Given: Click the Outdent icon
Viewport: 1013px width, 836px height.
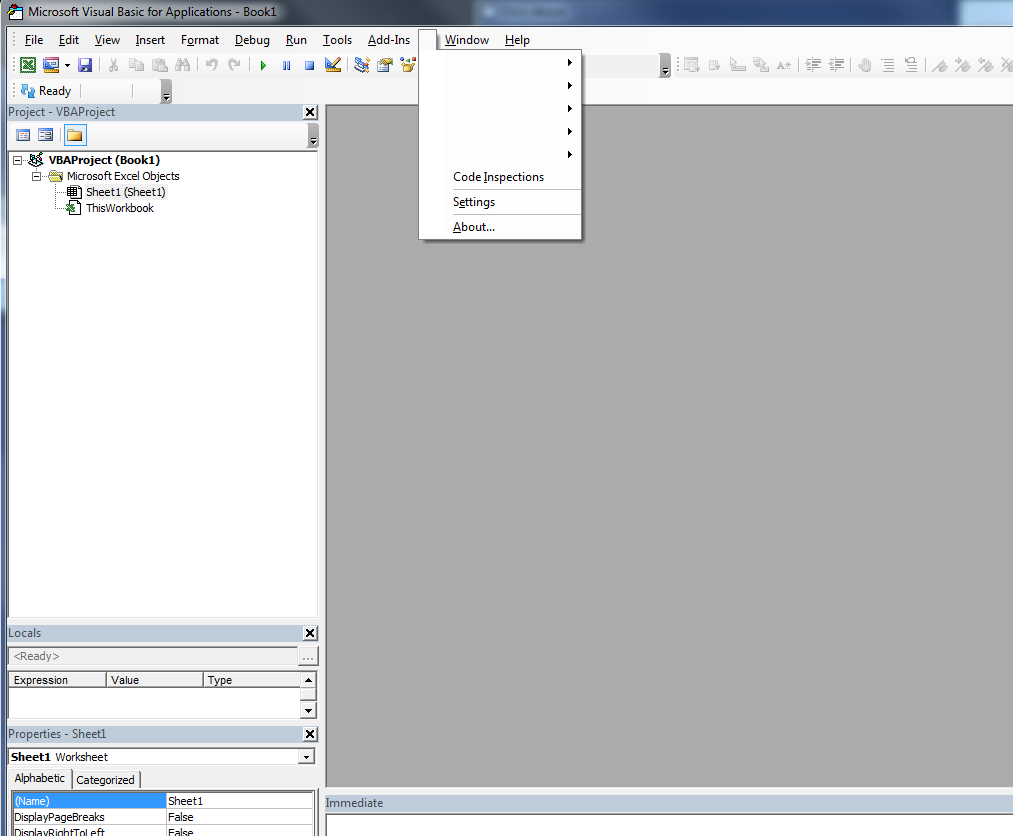Looking at the screenshot, I should pos(837,65).
